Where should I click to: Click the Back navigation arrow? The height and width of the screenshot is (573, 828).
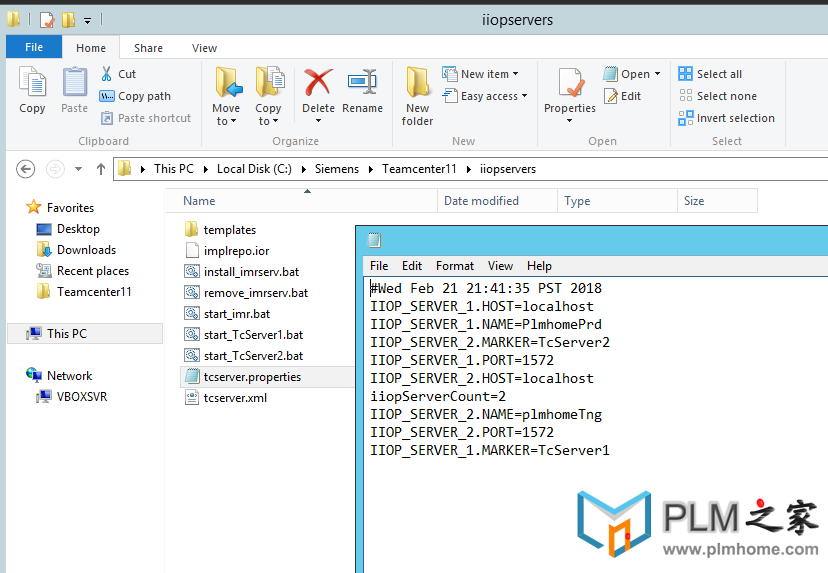click(x=25, y=169)
